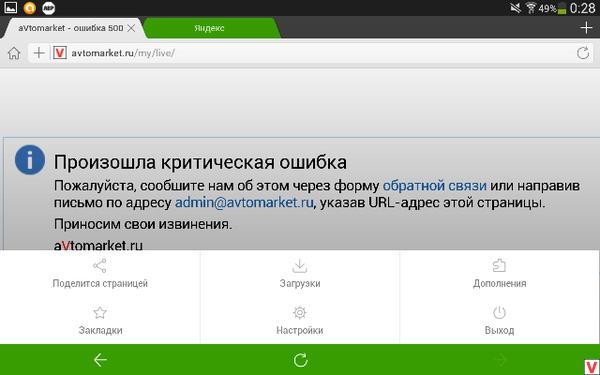
Task: Tap the ABP notification icon
Action: [x=49, y=8]
